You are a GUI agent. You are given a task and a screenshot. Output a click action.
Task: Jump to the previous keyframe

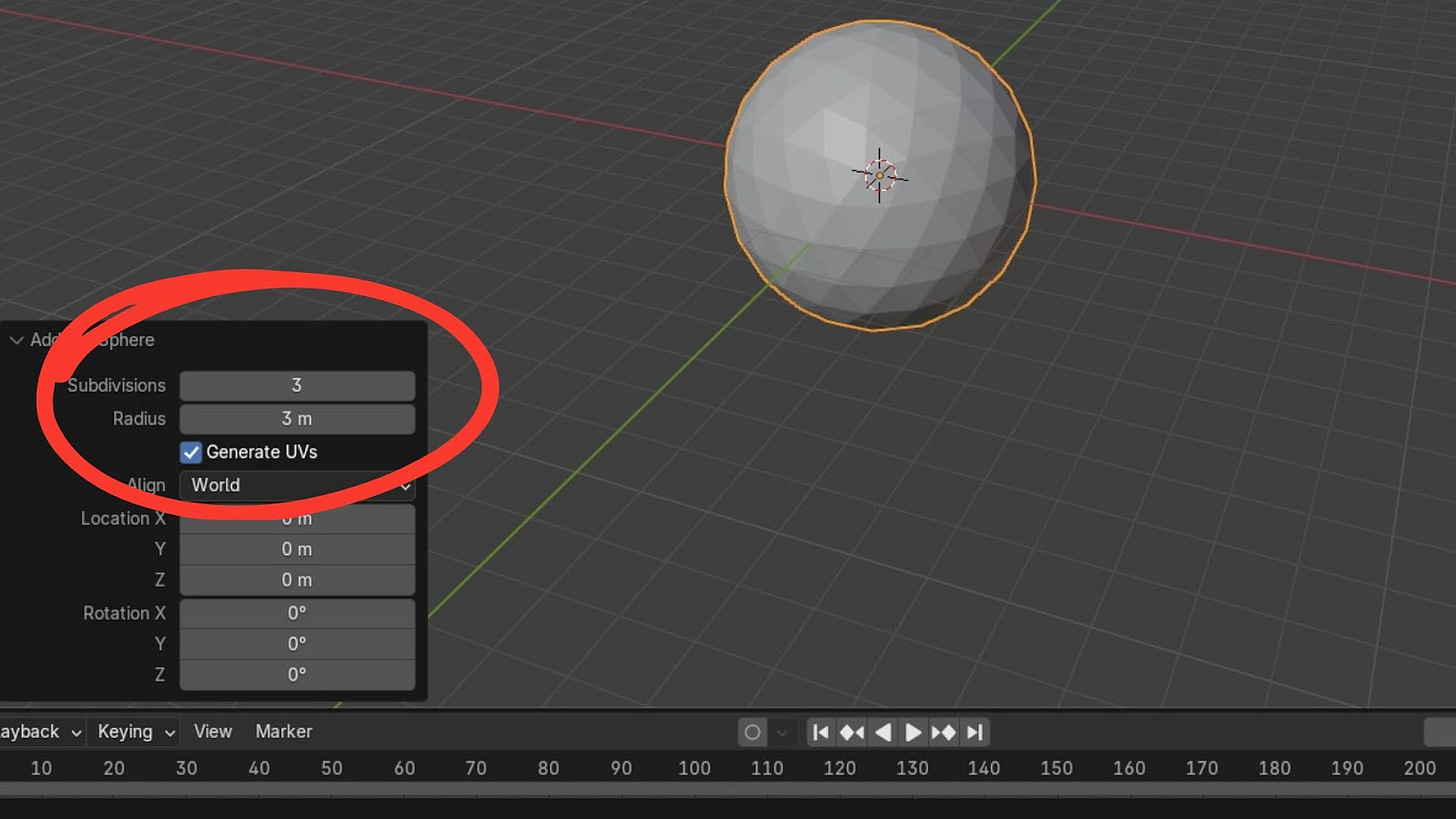(x=852, y=732)
